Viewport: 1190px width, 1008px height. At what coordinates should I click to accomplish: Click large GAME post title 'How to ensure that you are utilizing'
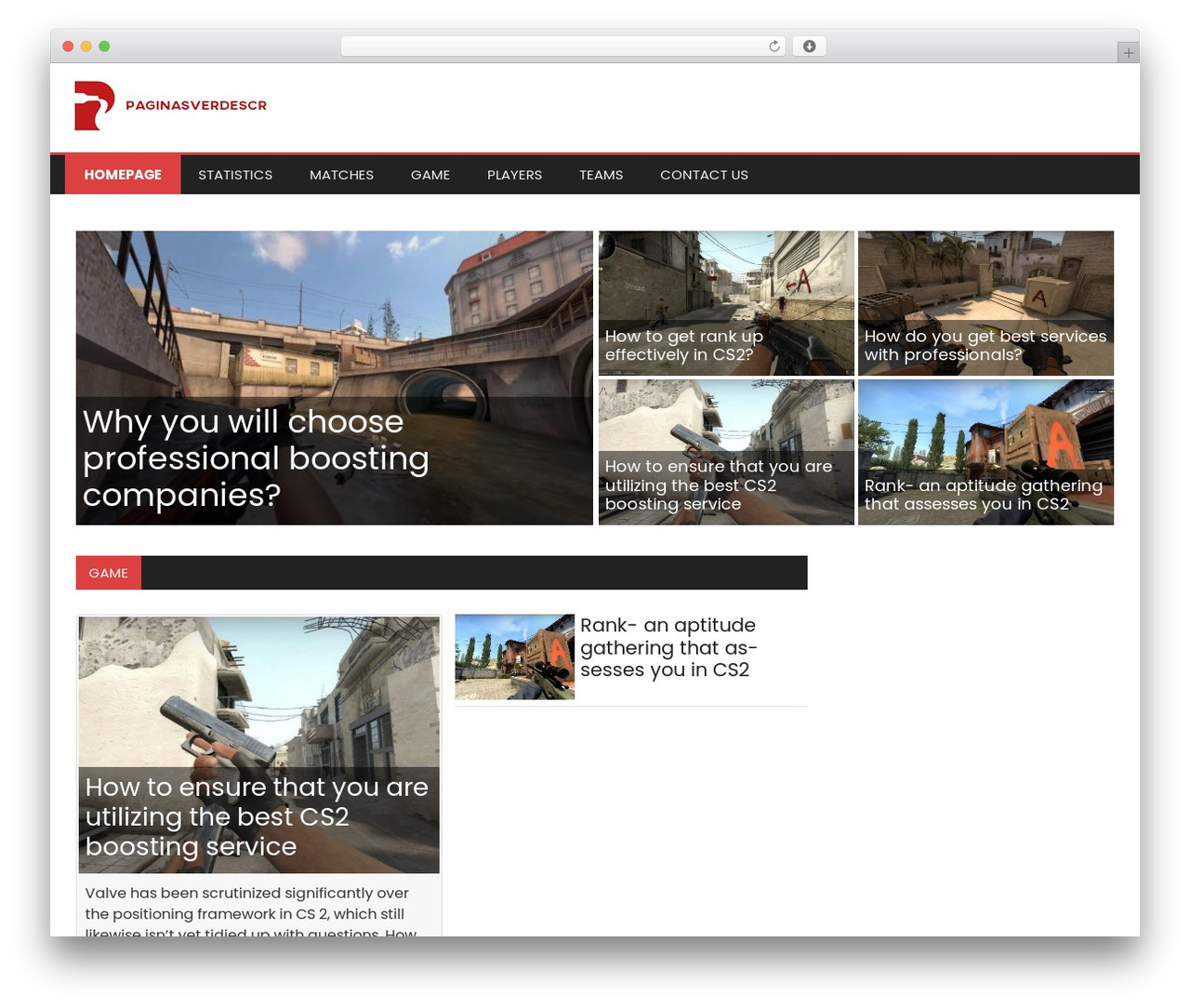(257, 816)
